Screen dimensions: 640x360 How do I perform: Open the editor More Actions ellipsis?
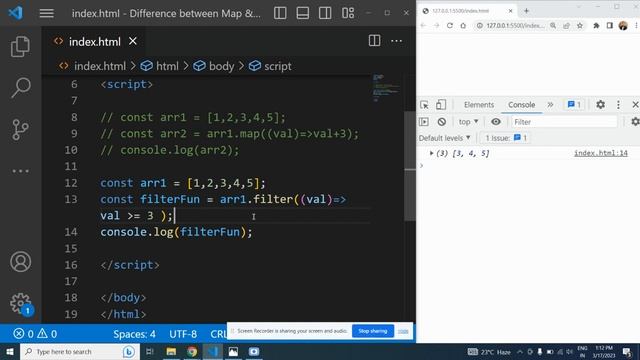[396, 41]
